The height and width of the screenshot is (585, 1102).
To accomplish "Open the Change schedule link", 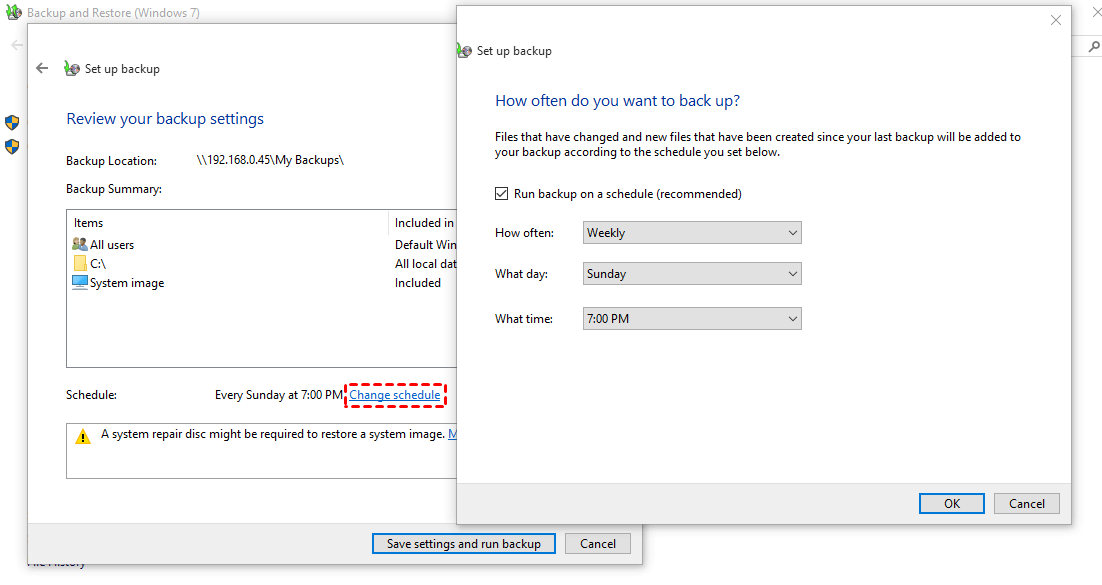I will point(395,395).
